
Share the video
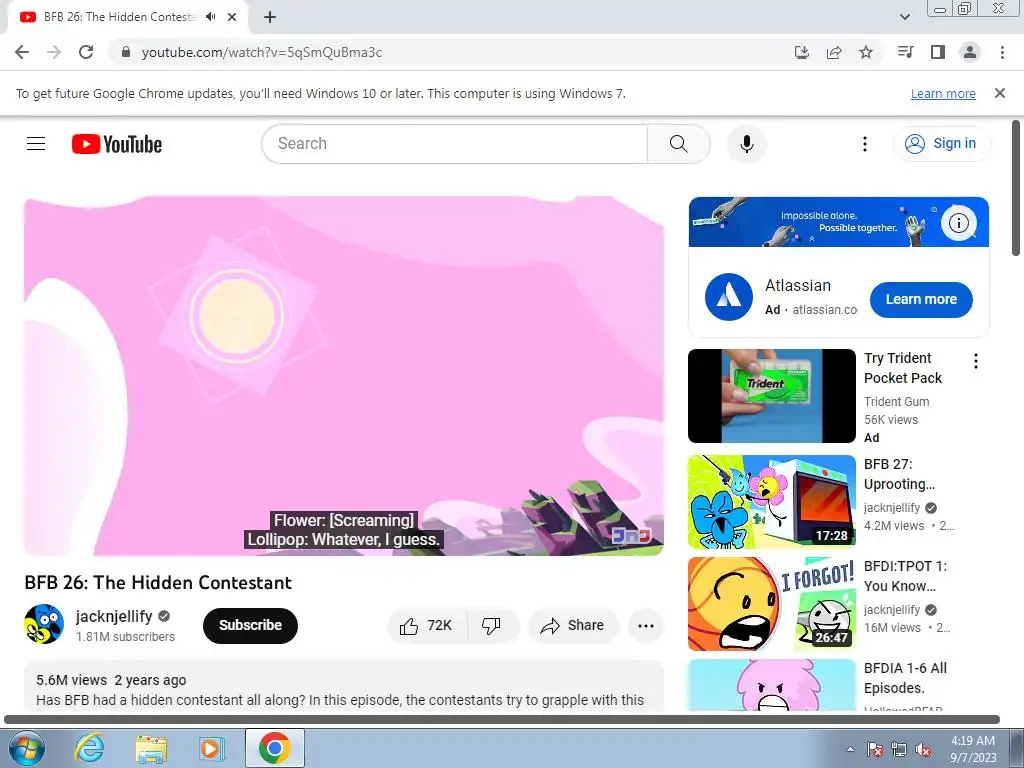click(573, 626)
